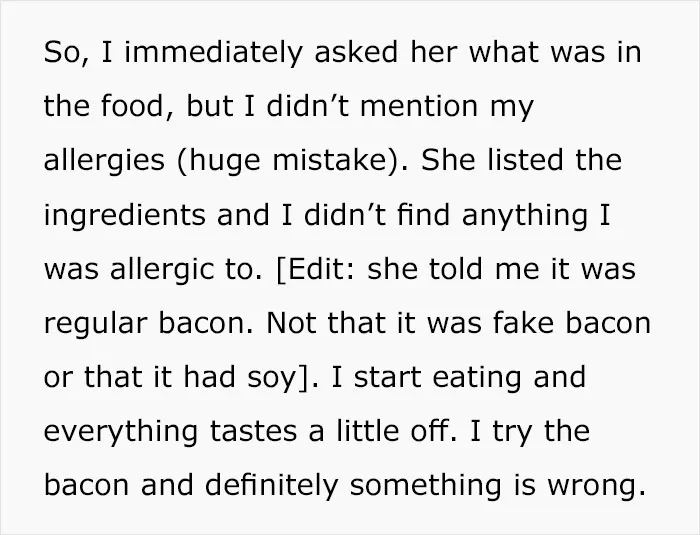700x535 pixels.
Task: Click the word "listed" in third line
Action: 525,161
